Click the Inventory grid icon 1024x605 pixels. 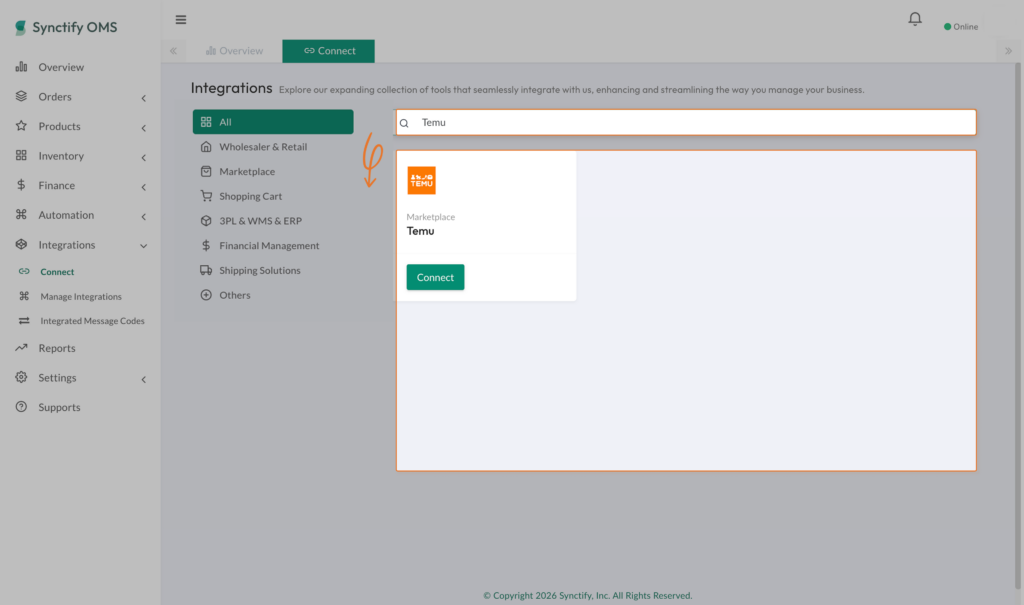(x=22, y=155)
